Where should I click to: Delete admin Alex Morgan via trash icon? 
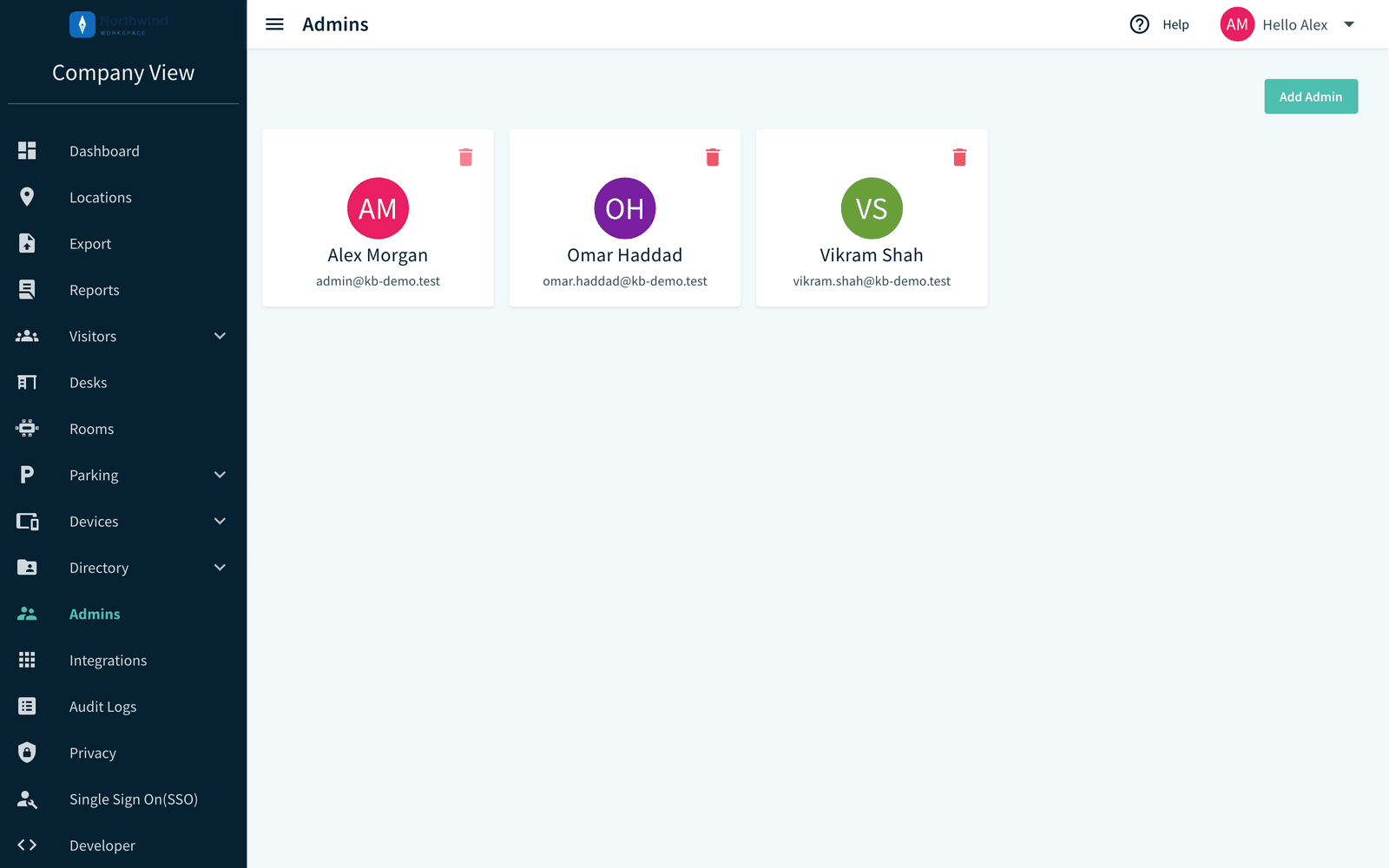pos(466,157)
